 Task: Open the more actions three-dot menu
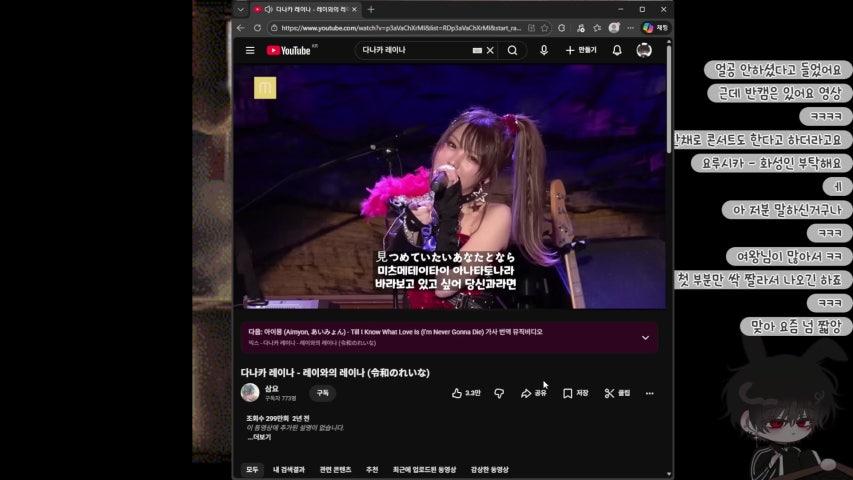pos(649,393)
